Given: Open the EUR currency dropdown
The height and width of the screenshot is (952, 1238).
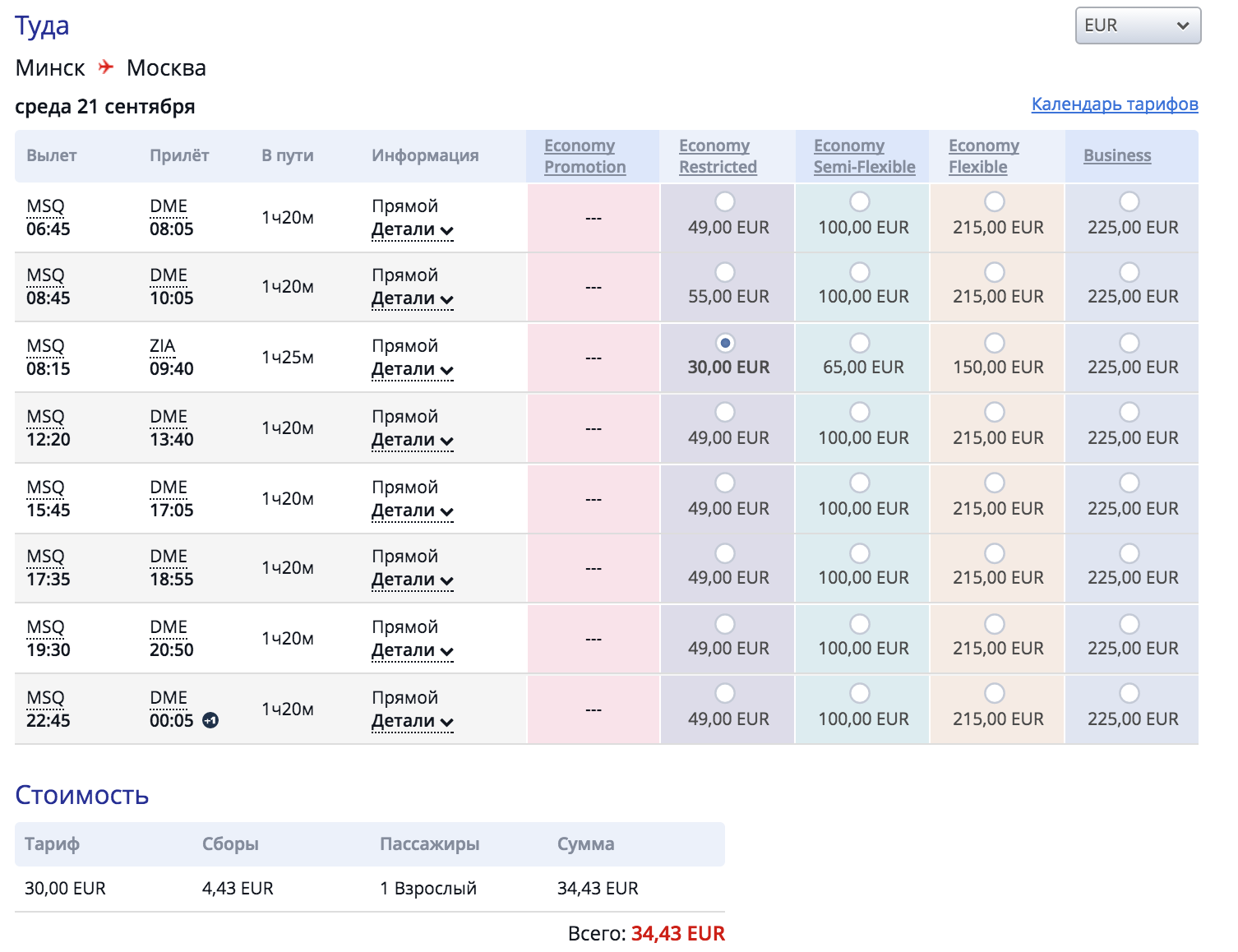Looking at the screenshot, I should point(1138,25).
